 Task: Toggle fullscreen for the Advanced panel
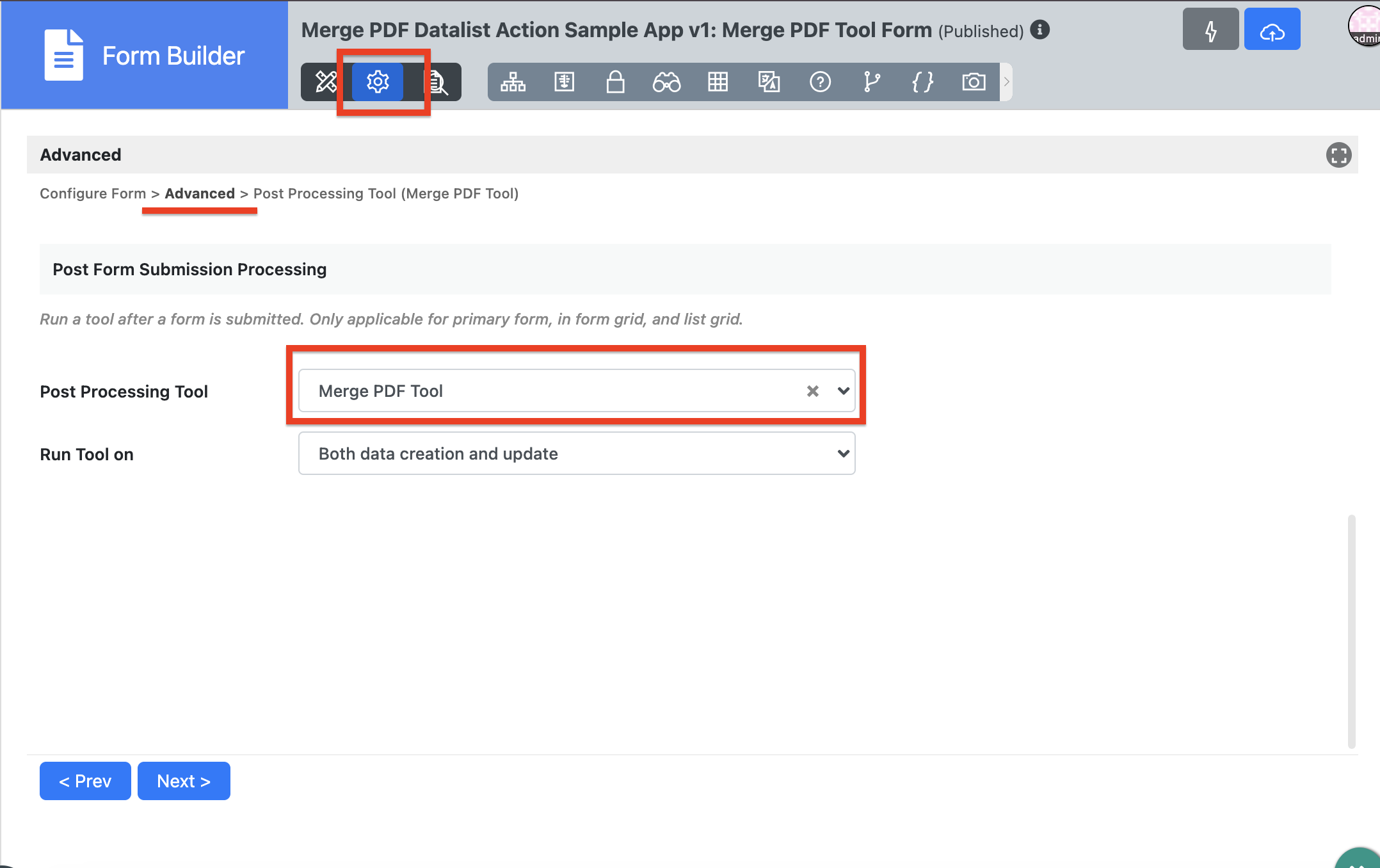point(1338,155)
